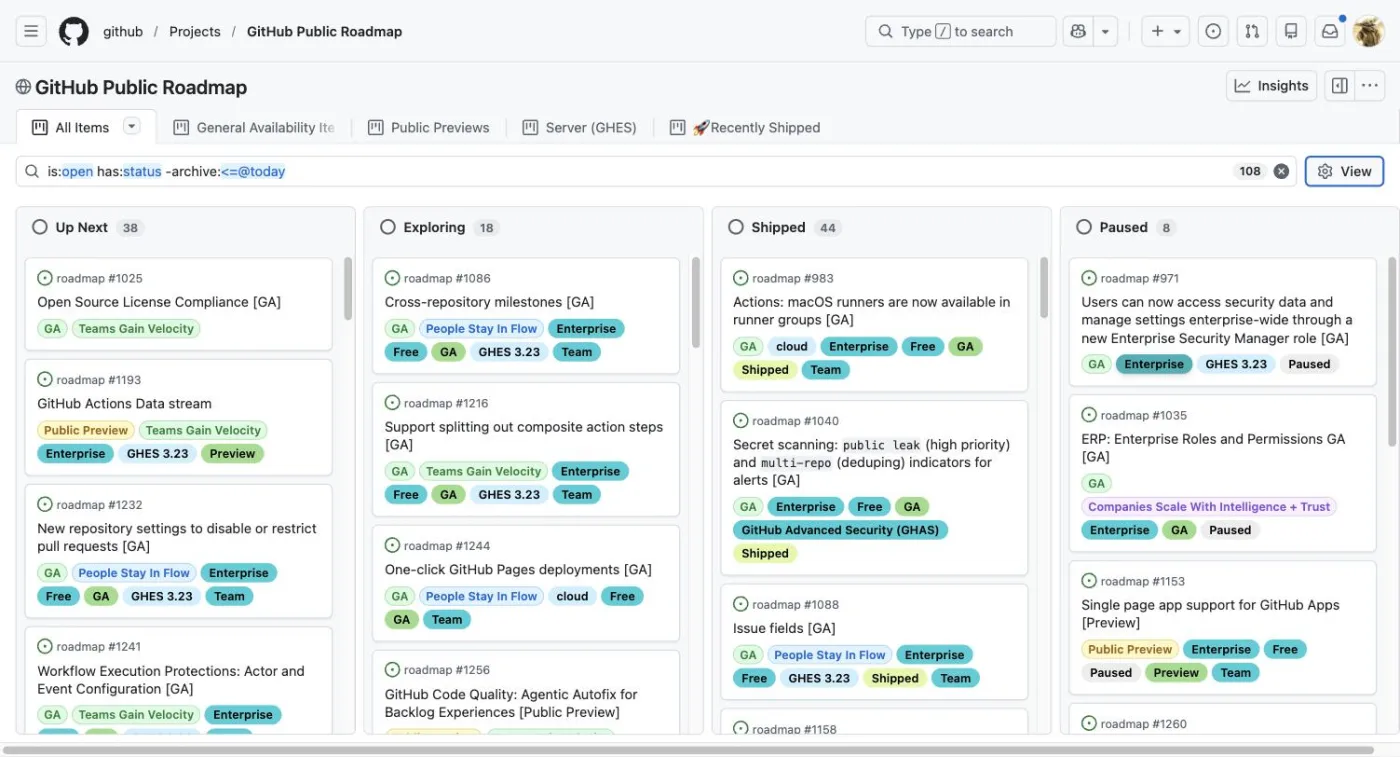This screenshot has width=1400, height=757.
Task: Click open issue icon on roadmap #1216
Action: (393, 403)
